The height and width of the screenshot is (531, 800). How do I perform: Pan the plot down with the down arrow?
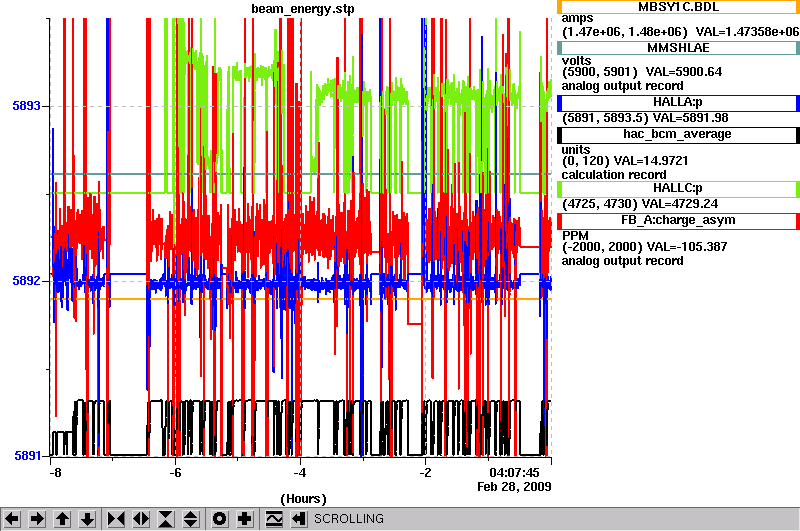click(x=88, y=519)
